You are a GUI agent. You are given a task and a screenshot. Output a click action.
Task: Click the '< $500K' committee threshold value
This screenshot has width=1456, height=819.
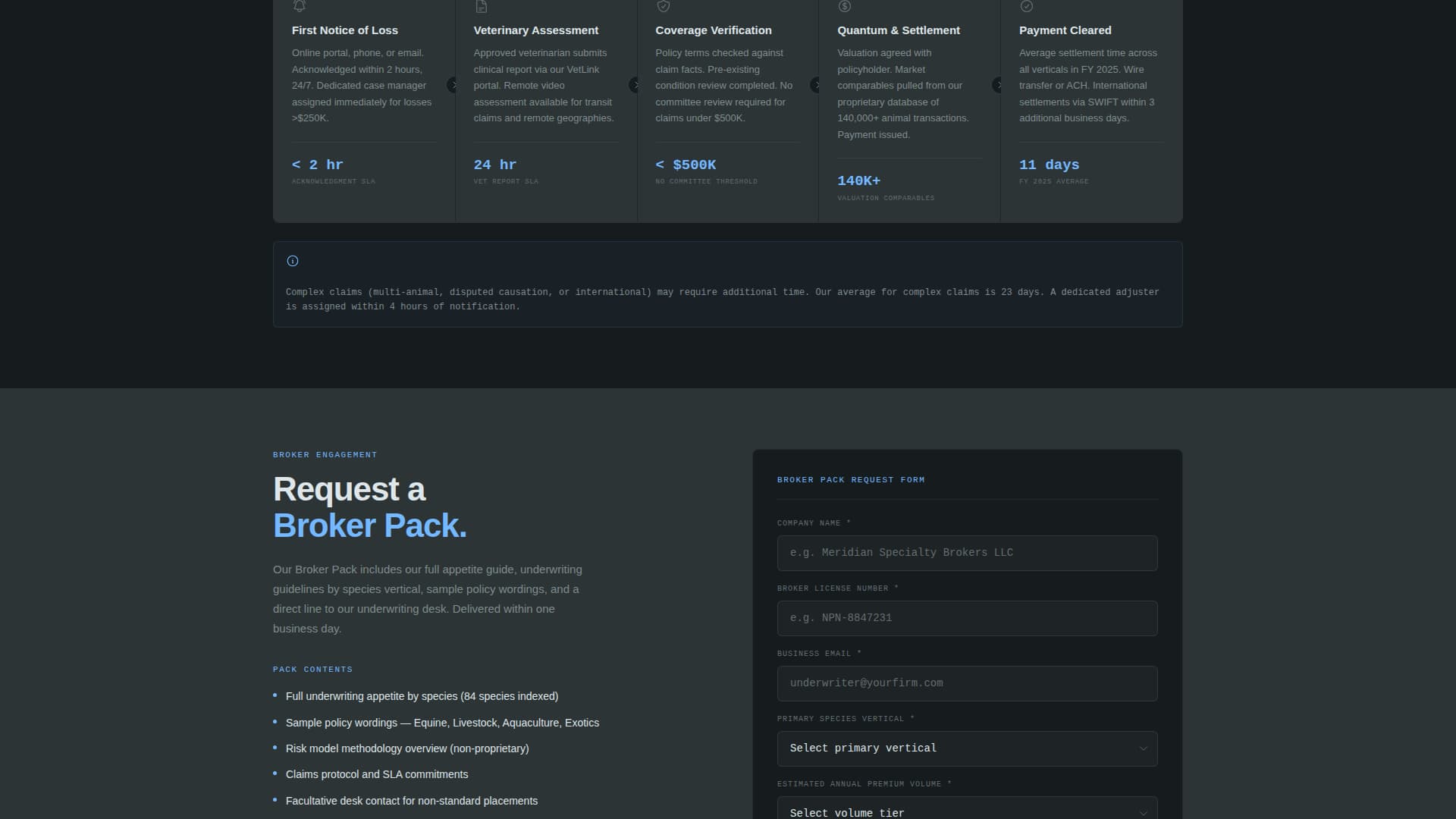coord(686,165)
